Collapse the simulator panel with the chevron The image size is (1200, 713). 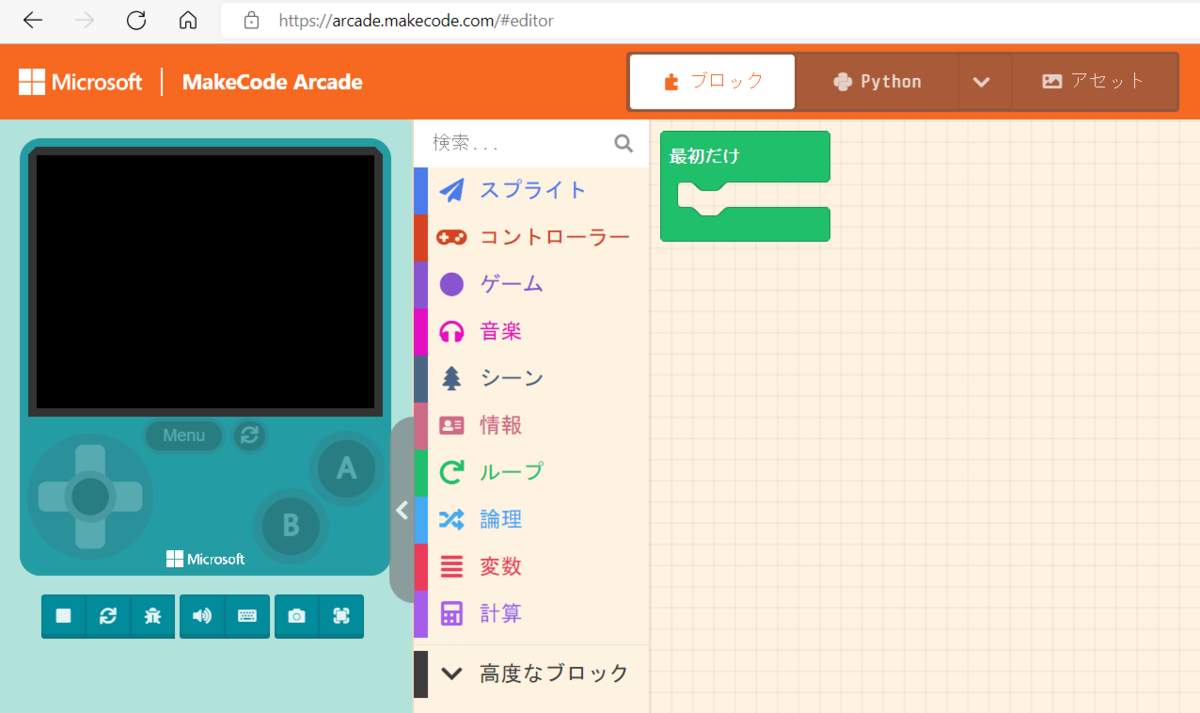click(x=402, y=511)
